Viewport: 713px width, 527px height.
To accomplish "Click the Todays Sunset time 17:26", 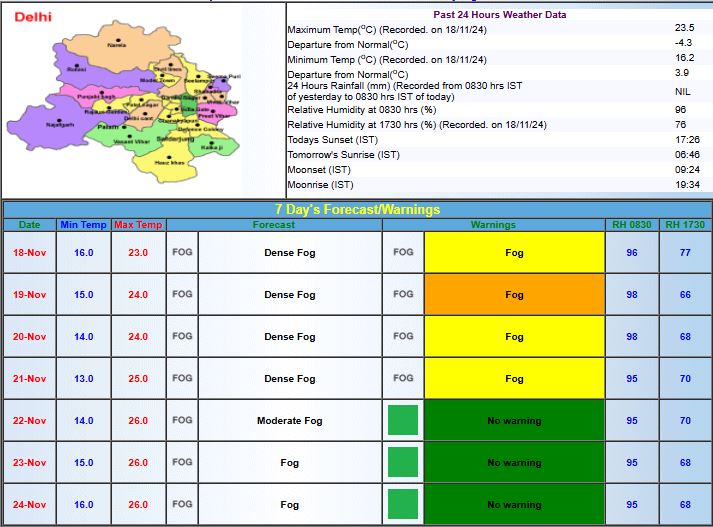I will (687, 140).
